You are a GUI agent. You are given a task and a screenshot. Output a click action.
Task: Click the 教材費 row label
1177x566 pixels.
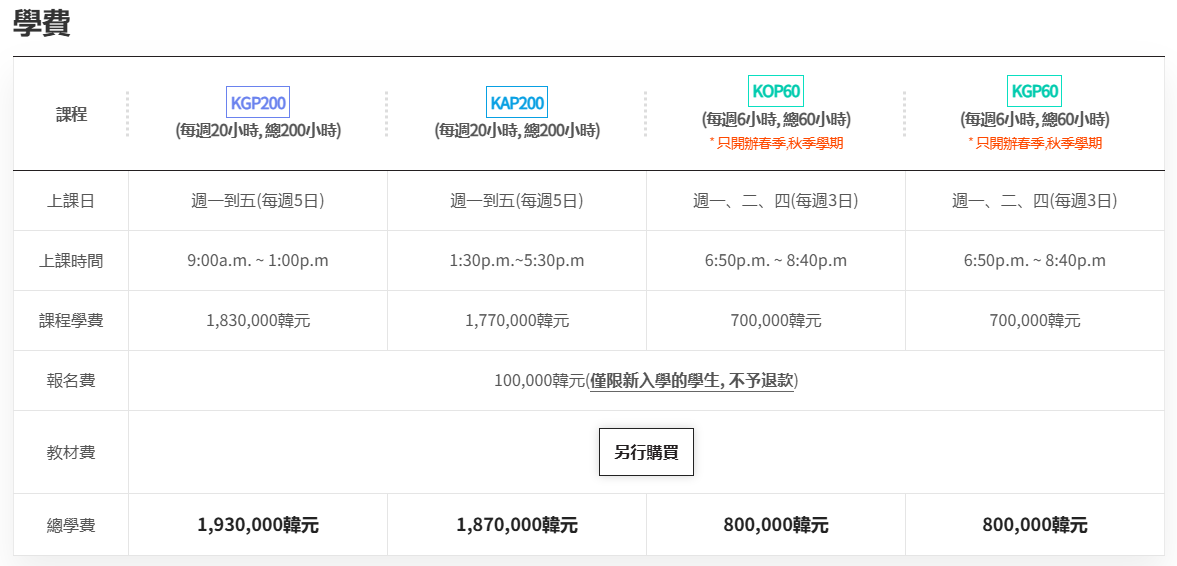pos(71,452)
